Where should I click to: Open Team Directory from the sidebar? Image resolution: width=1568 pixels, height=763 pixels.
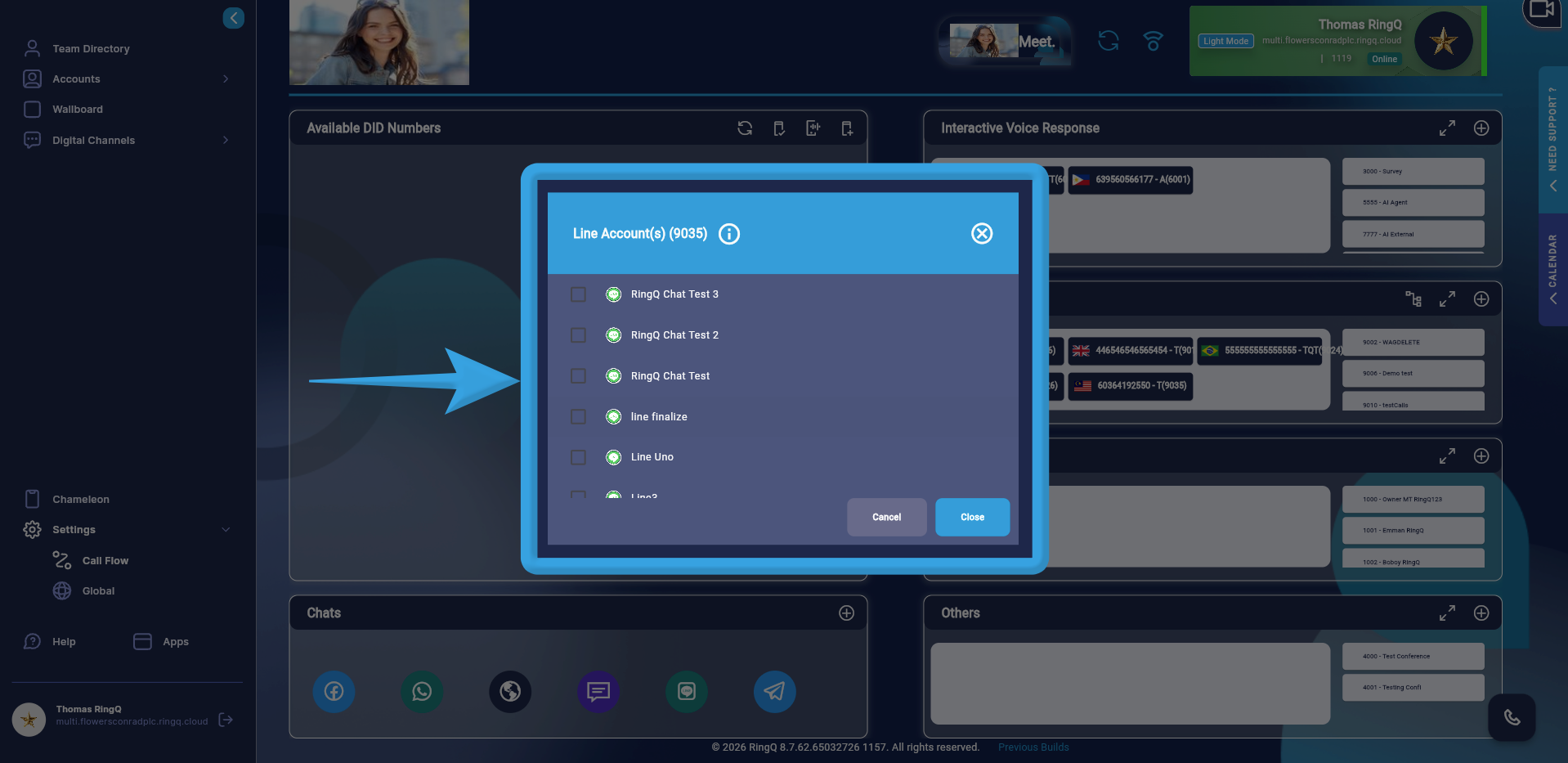click(91, 48)
